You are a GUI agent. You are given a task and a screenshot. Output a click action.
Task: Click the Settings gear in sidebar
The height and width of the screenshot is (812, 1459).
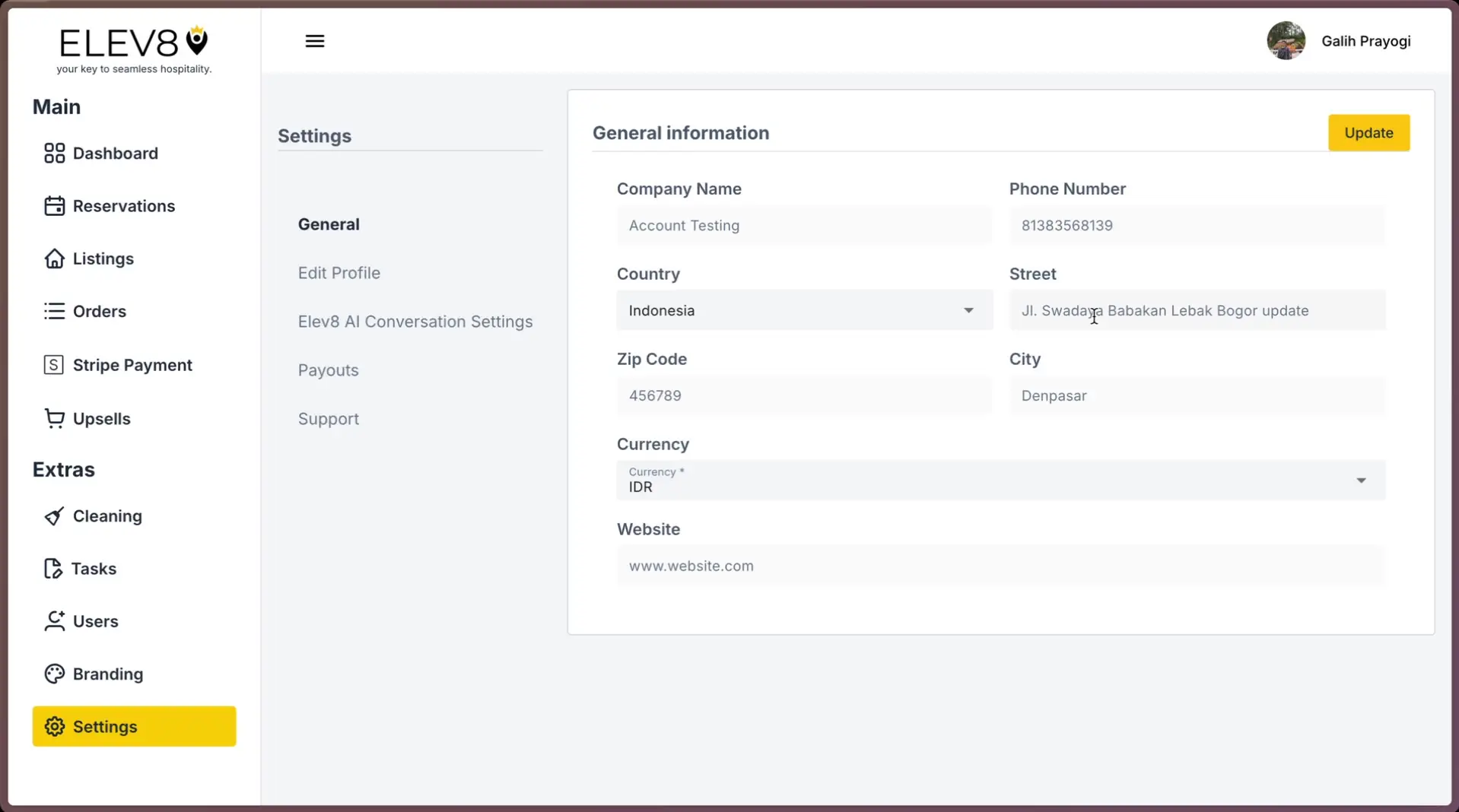53,726
